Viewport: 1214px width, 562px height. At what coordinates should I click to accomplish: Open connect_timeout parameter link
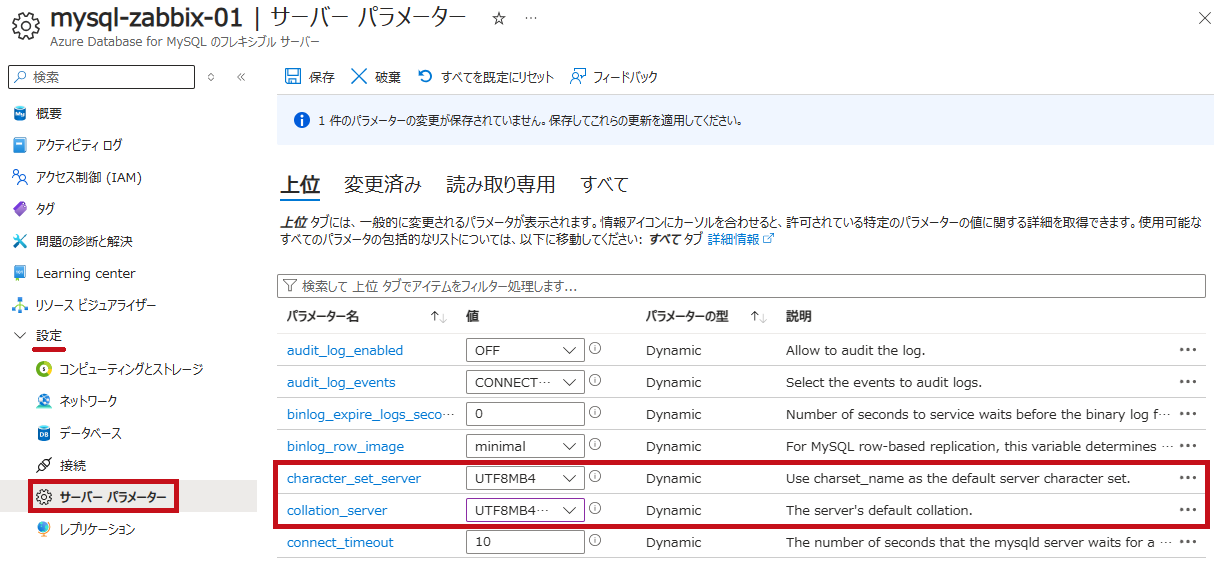[340, 542]
